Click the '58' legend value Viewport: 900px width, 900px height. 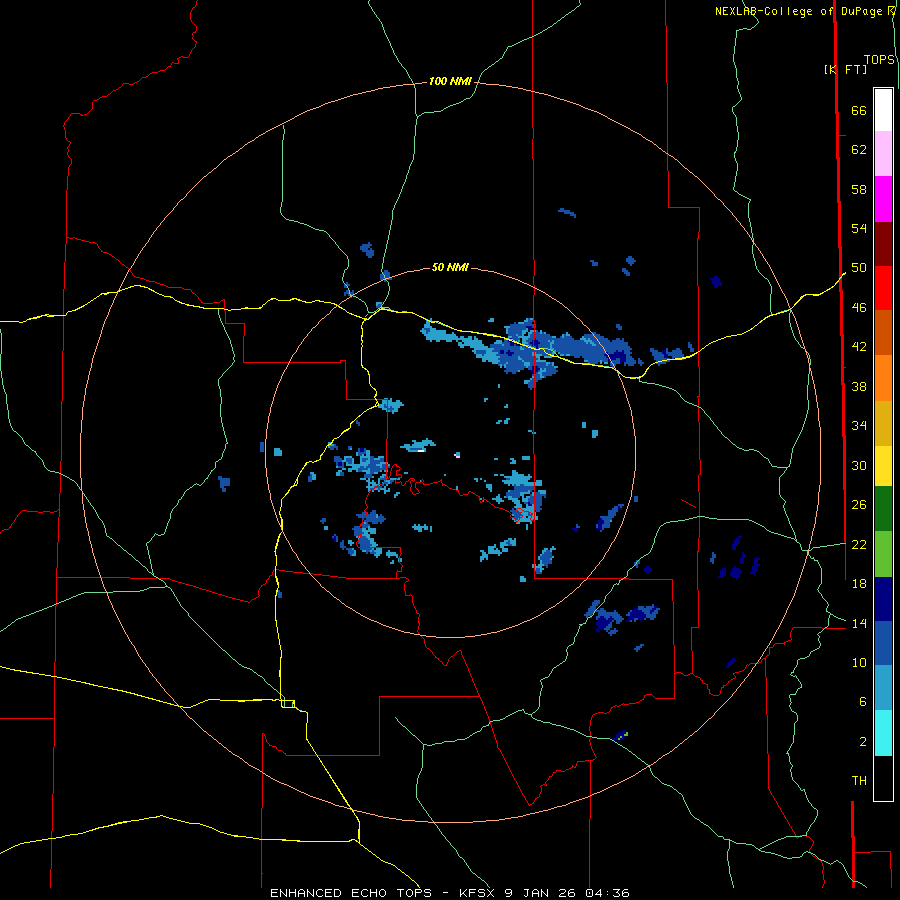point(859,189)
